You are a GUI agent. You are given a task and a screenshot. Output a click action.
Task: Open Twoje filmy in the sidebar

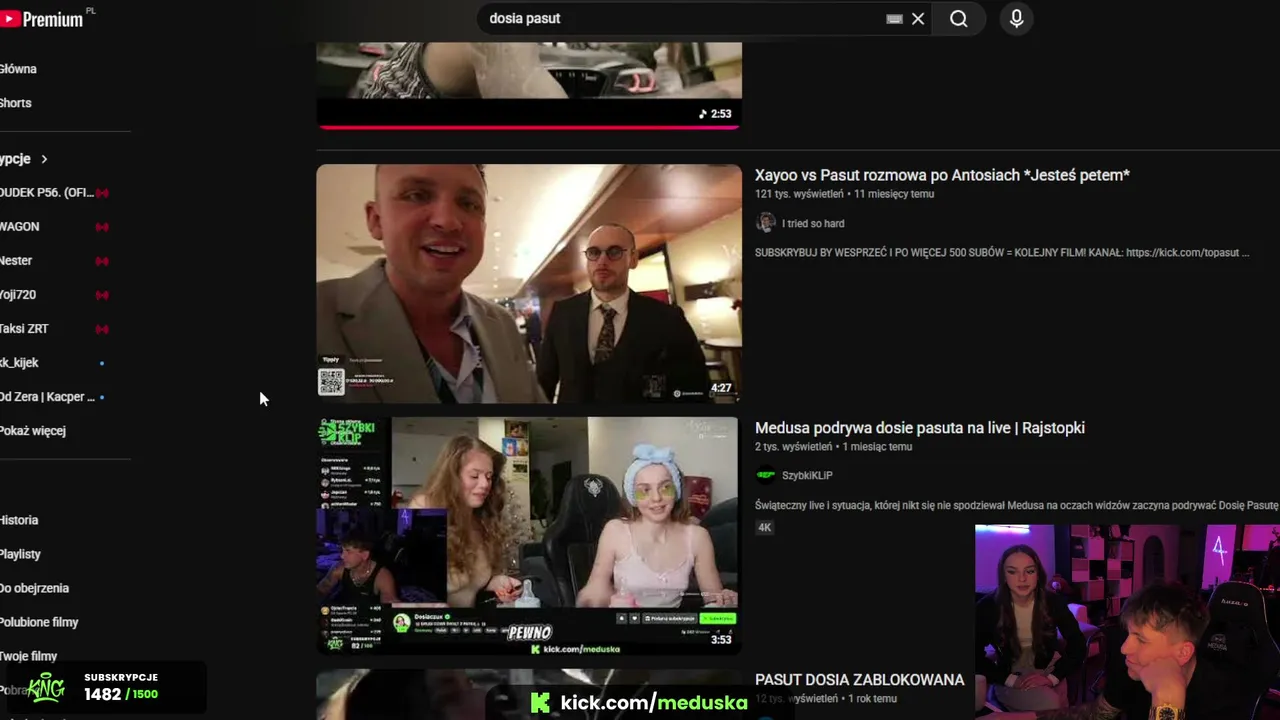28,656
